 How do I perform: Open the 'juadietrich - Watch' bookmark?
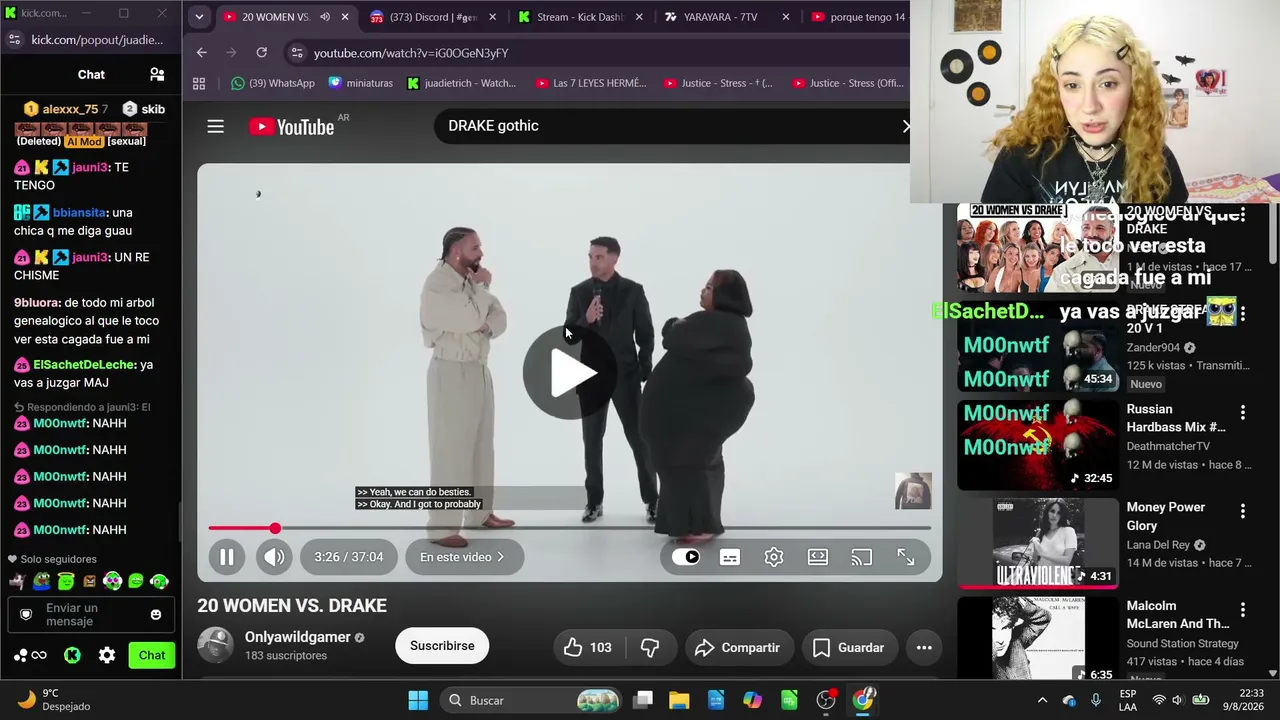coord(462,83)
